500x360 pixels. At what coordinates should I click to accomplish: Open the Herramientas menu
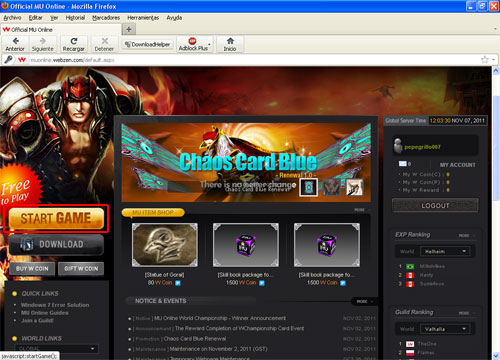click(143, 18)
